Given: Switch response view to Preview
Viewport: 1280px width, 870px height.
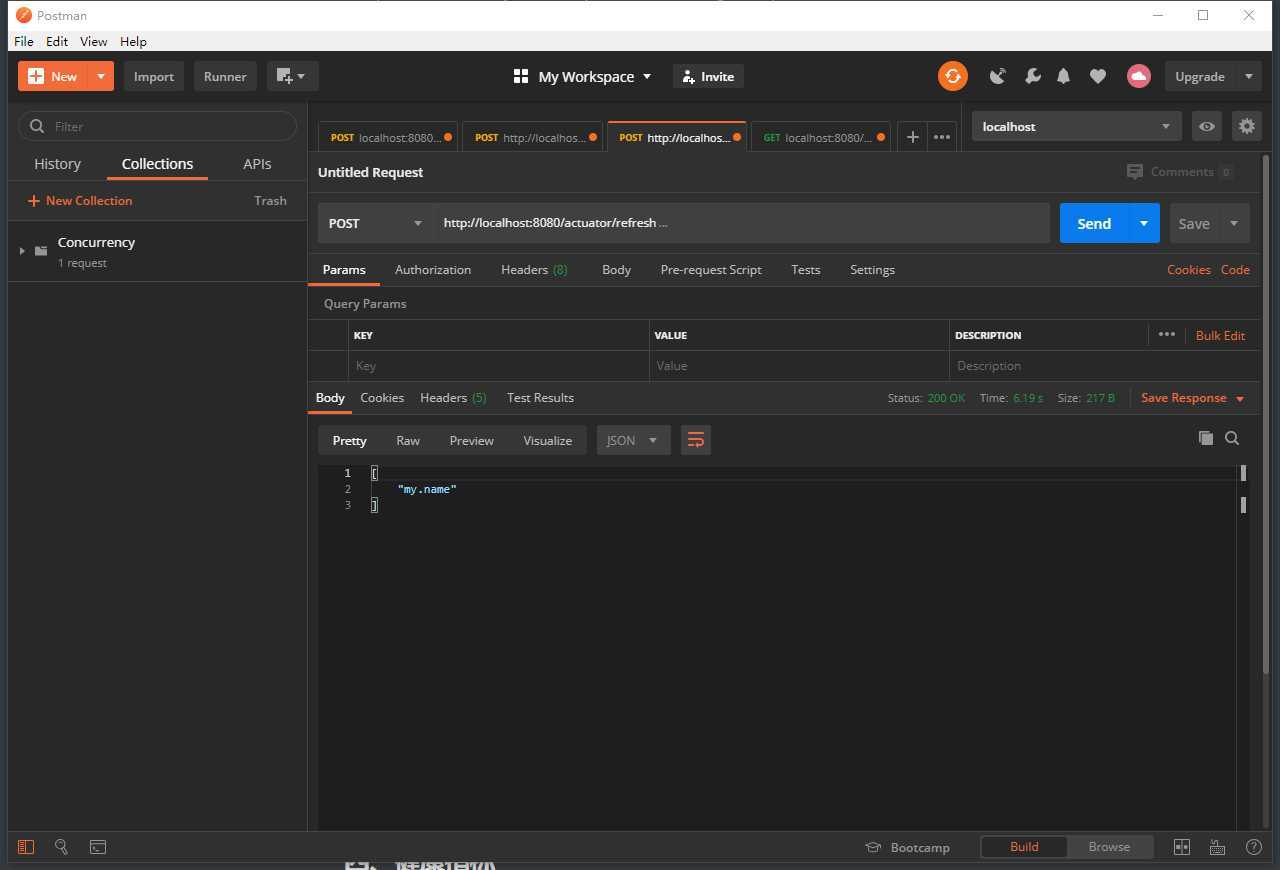Looking at the screenshot, I should 471,440.
